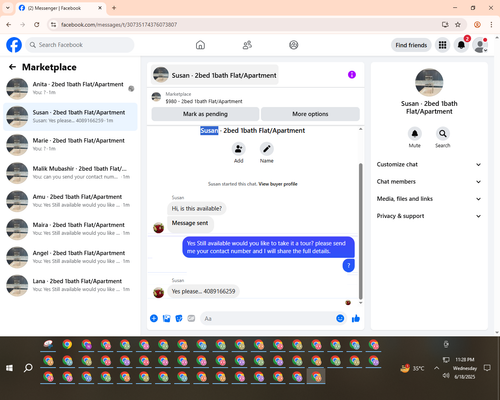Close the Messenger browser tab
500x400 pixels.
[x=100, y=8]
